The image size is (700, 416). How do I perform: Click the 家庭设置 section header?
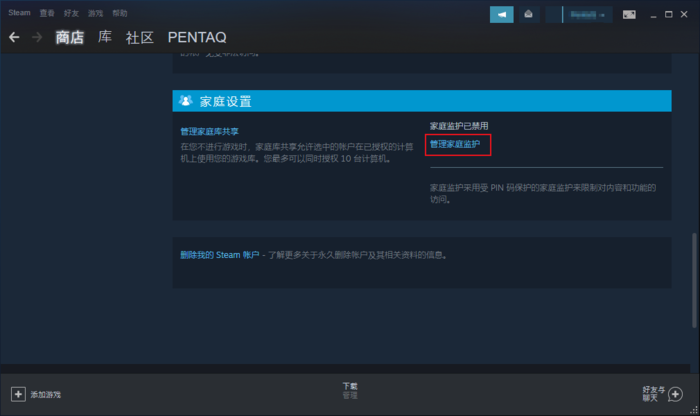pyautogui.click(x=422, y=101)
